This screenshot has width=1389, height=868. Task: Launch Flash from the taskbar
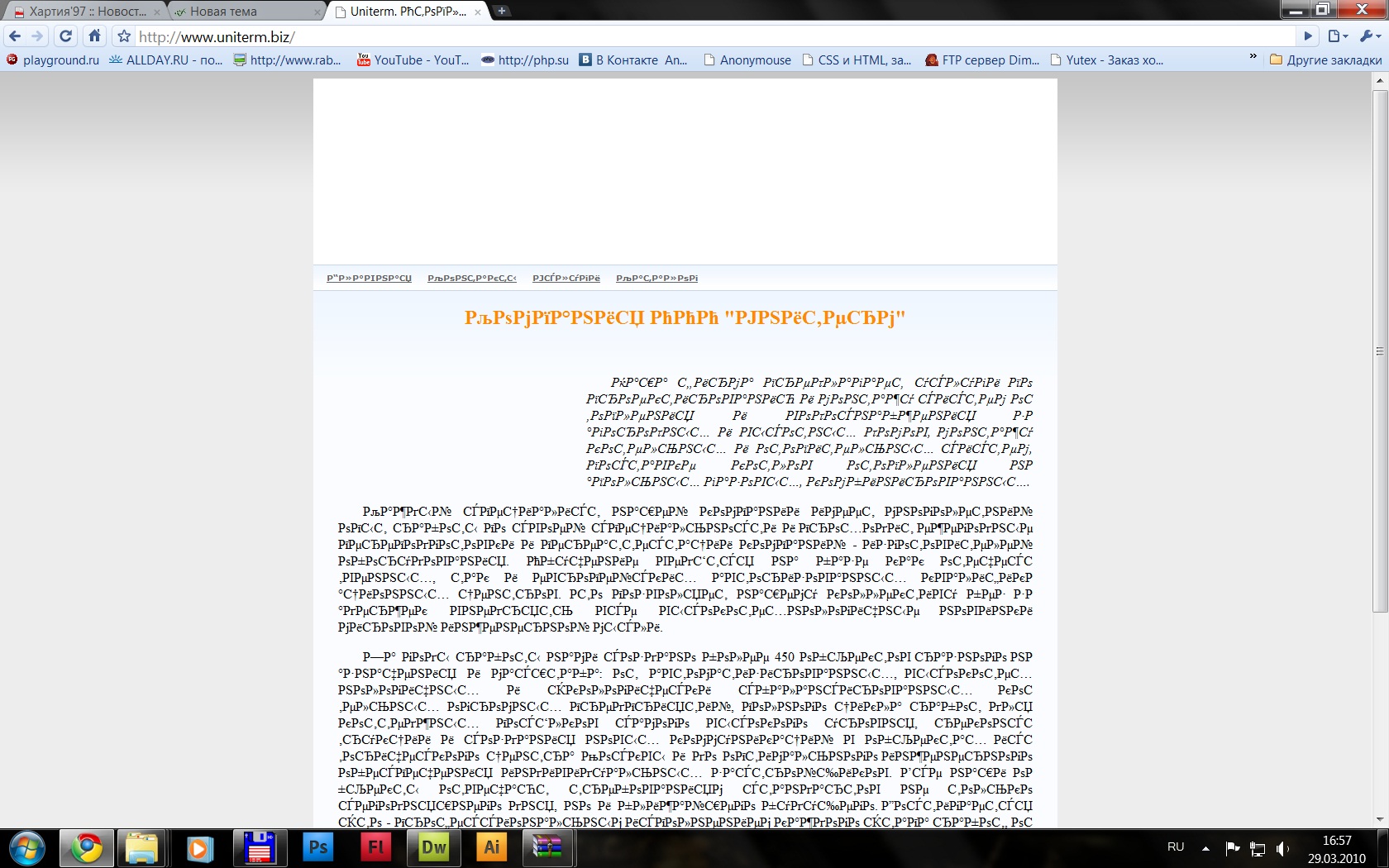point(375,848)
